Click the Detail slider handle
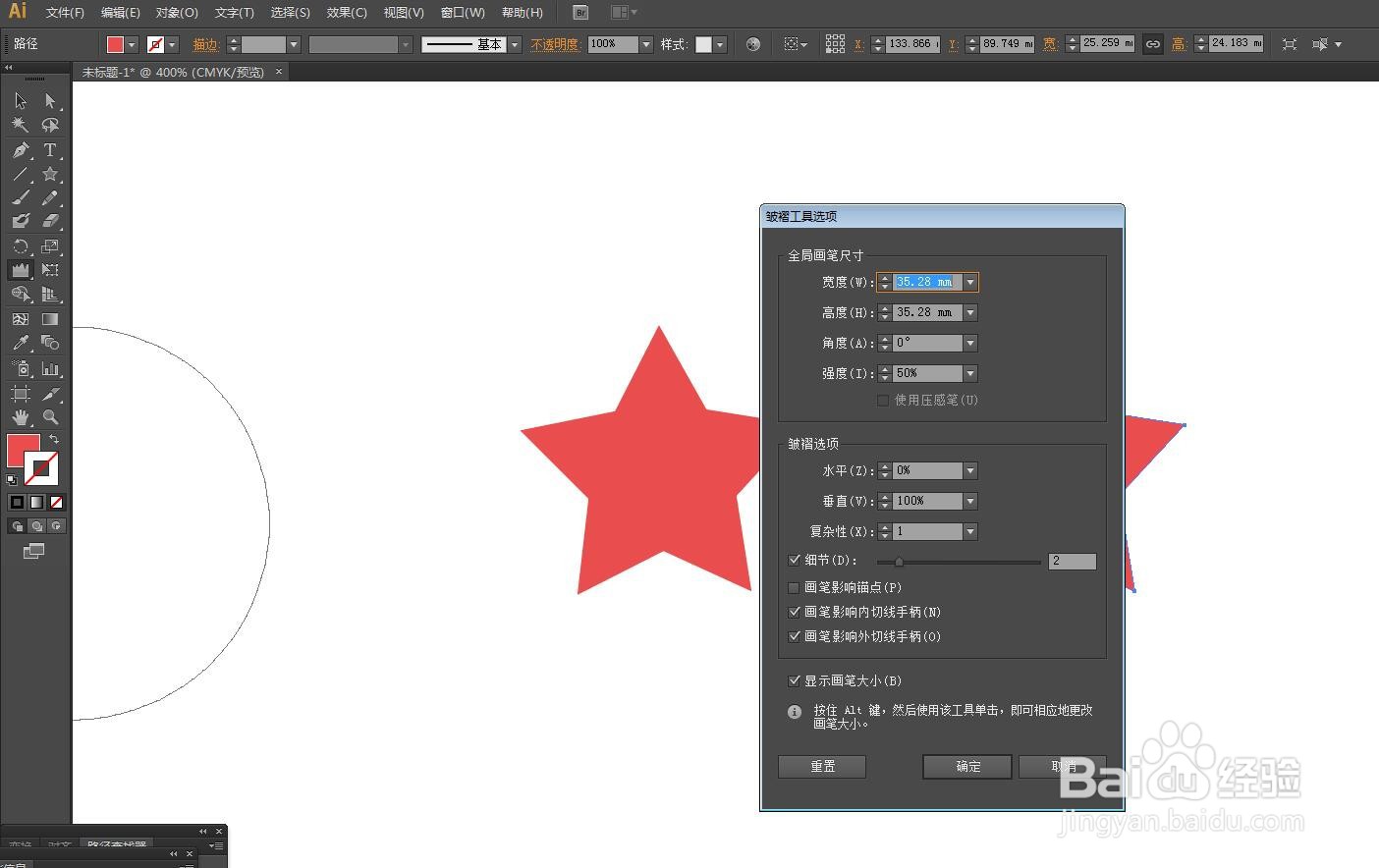The width and height of the screenshot is (1379, 868). pyautogui.click(x=899, y=563)
